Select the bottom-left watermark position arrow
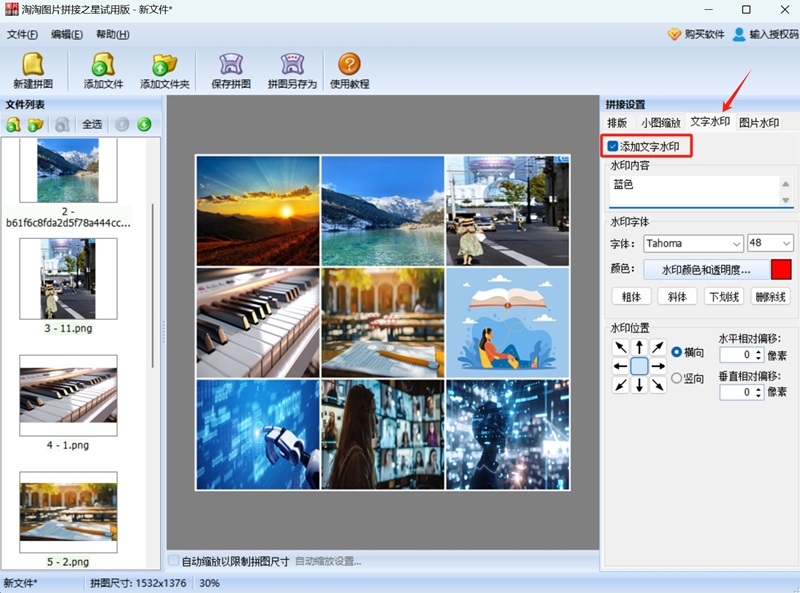800x593 pixels. tap(620, 384)
